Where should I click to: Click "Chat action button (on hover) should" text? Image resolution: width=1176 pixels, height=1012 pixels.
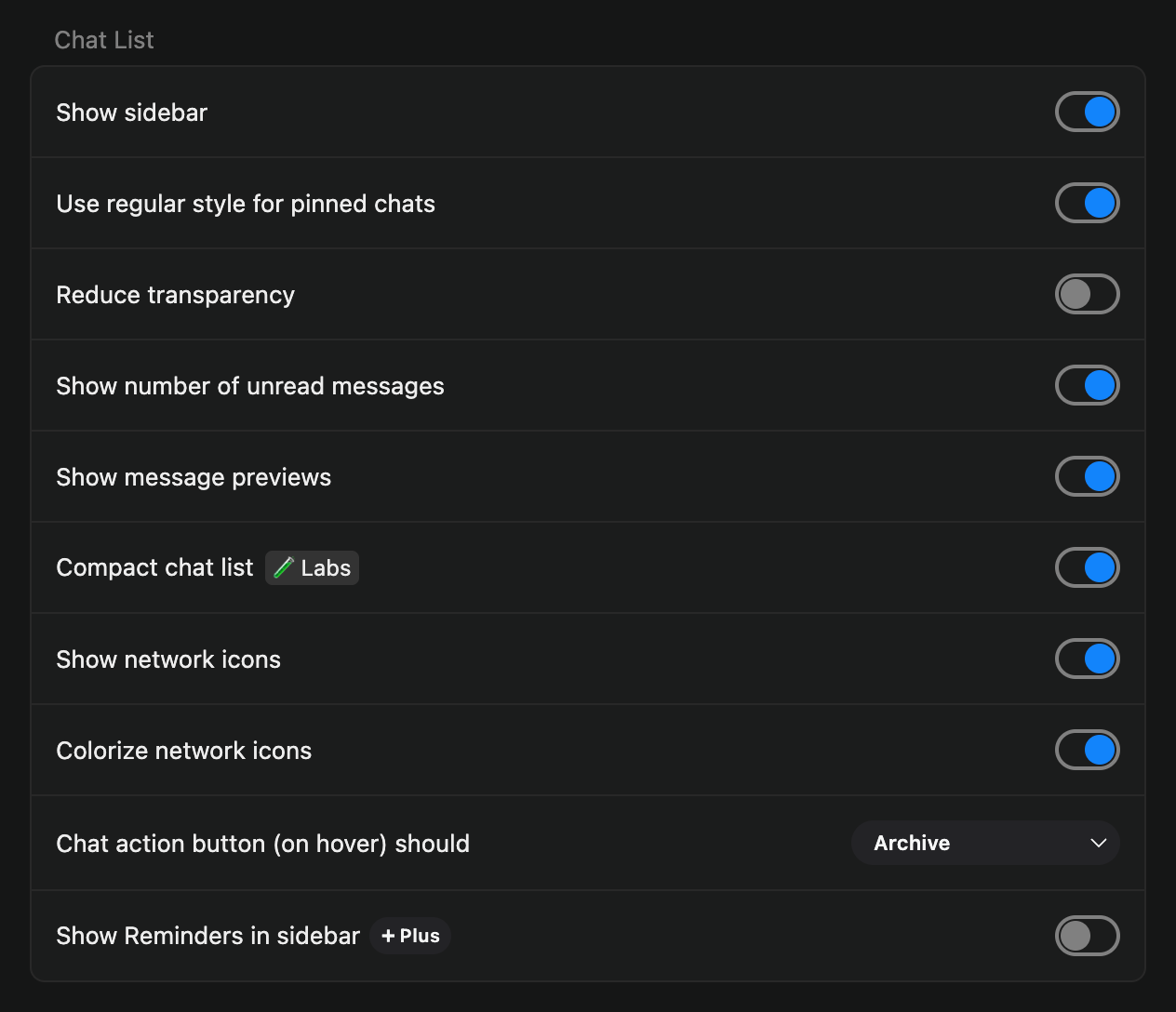coord(262,844)
